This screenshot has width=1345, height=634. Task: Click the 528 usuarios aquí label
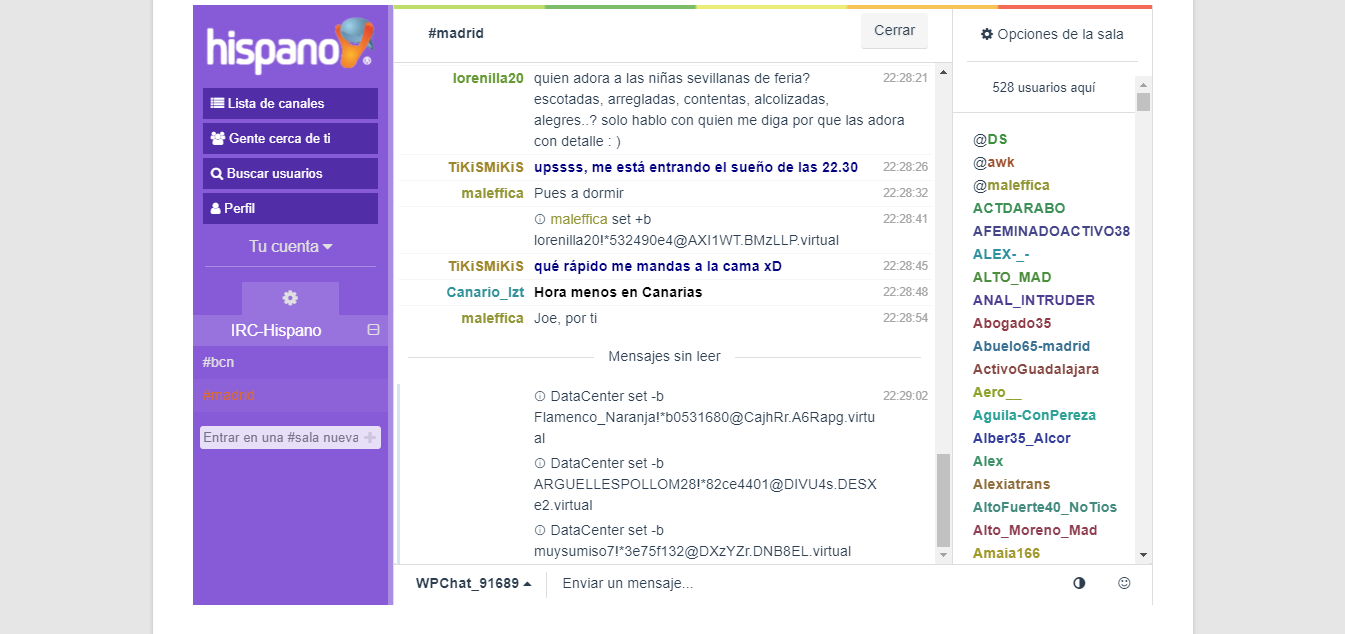(1044, 87)
